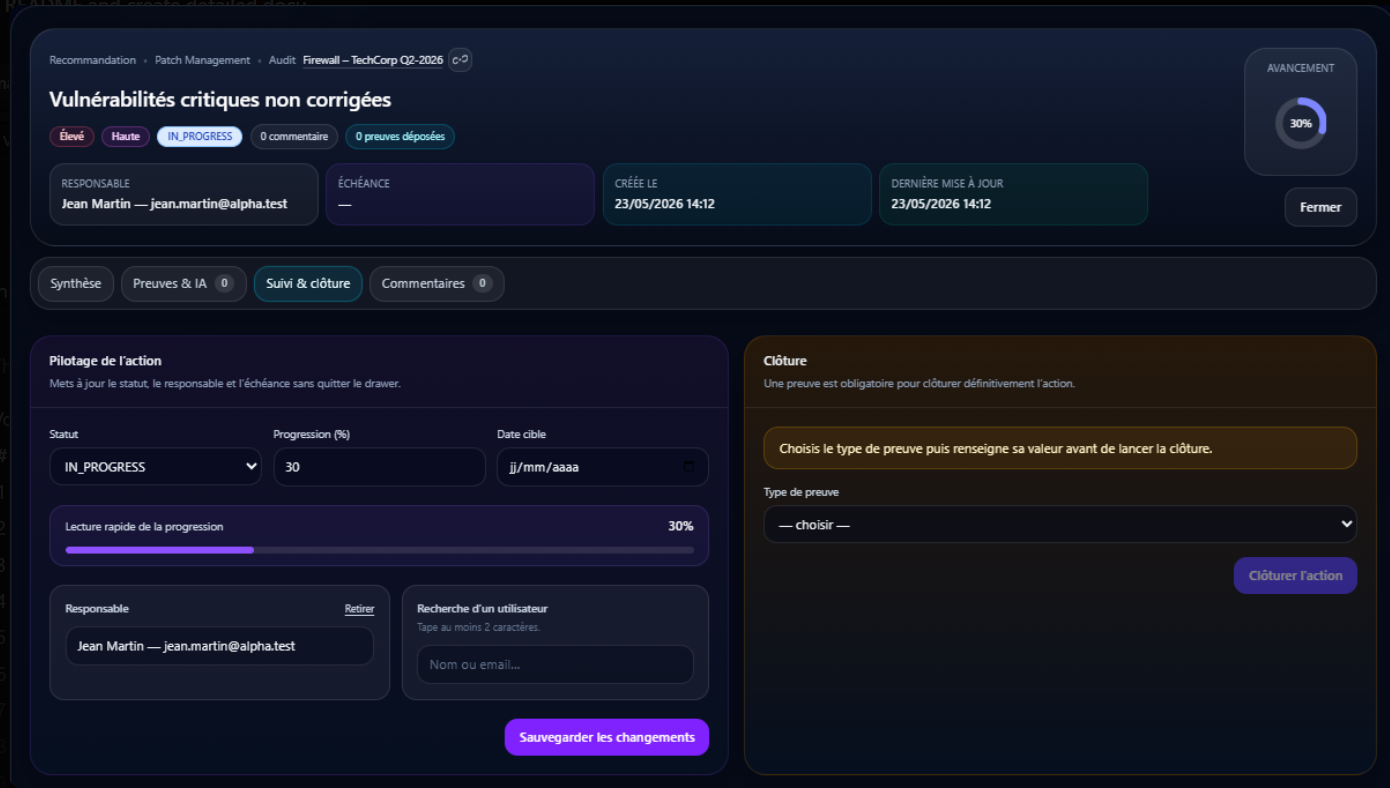Click the RESPONSABLE card in header
Screen dimensions: 1390x788
coord(184,194)
